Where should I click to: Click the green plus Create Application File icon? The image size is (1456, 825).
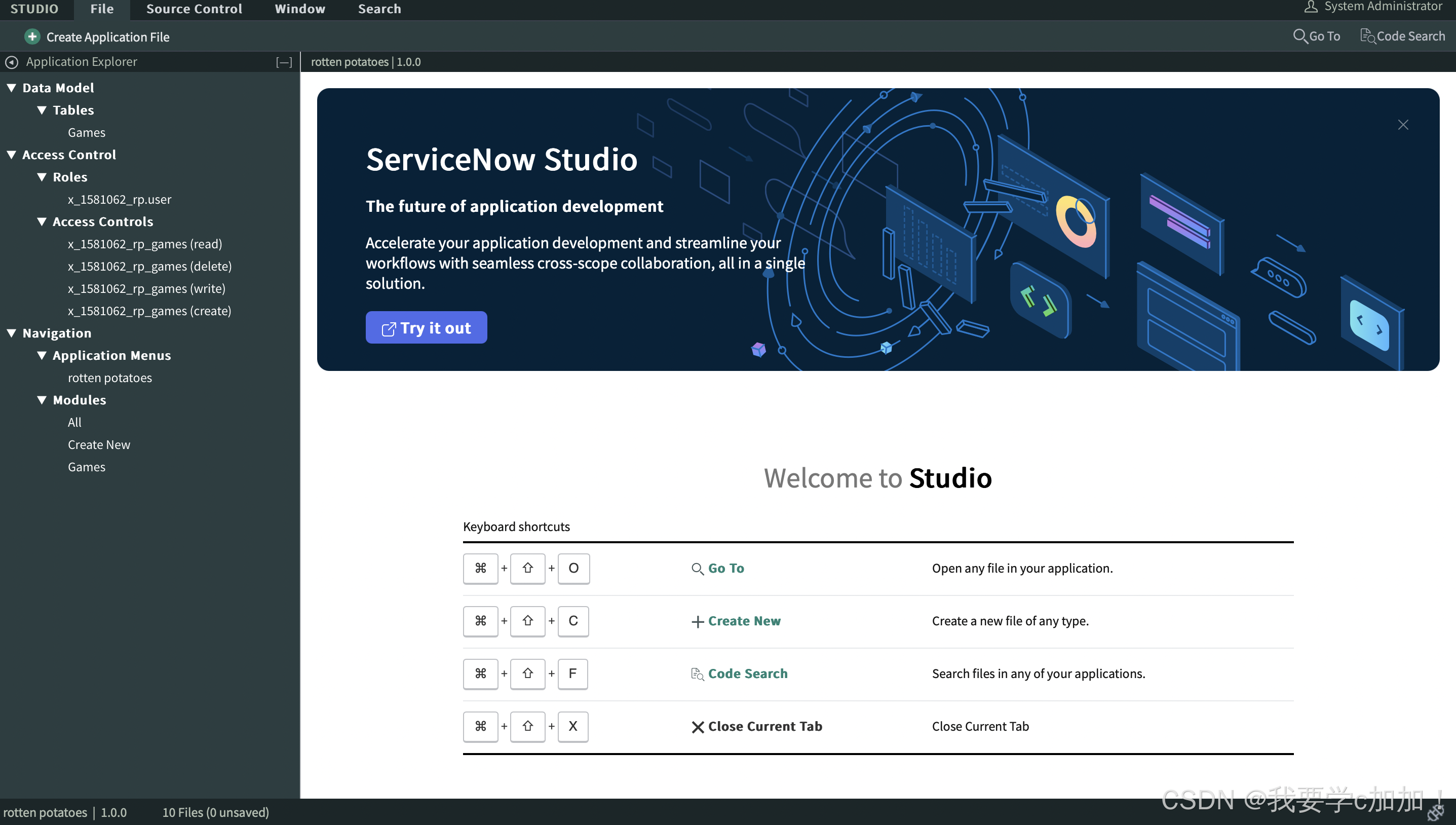tap(32, 37)
